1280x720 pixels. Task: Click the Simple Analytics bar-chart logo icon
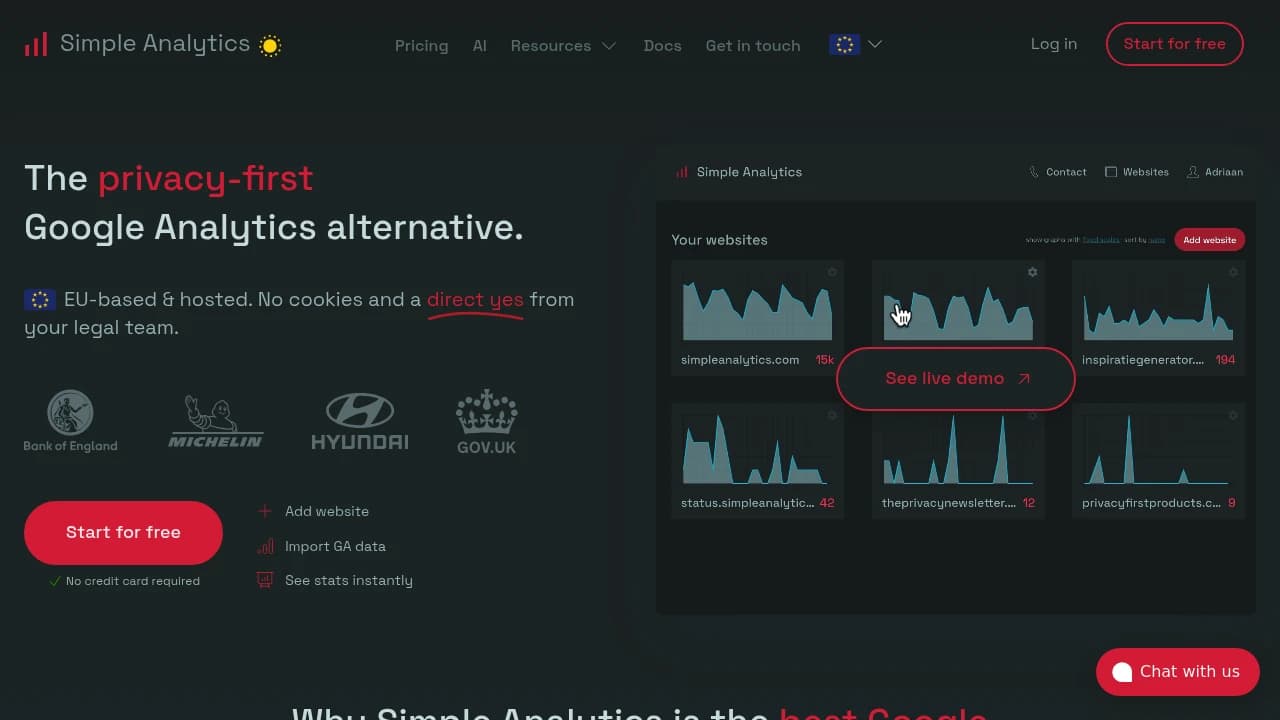pos(36,44)
